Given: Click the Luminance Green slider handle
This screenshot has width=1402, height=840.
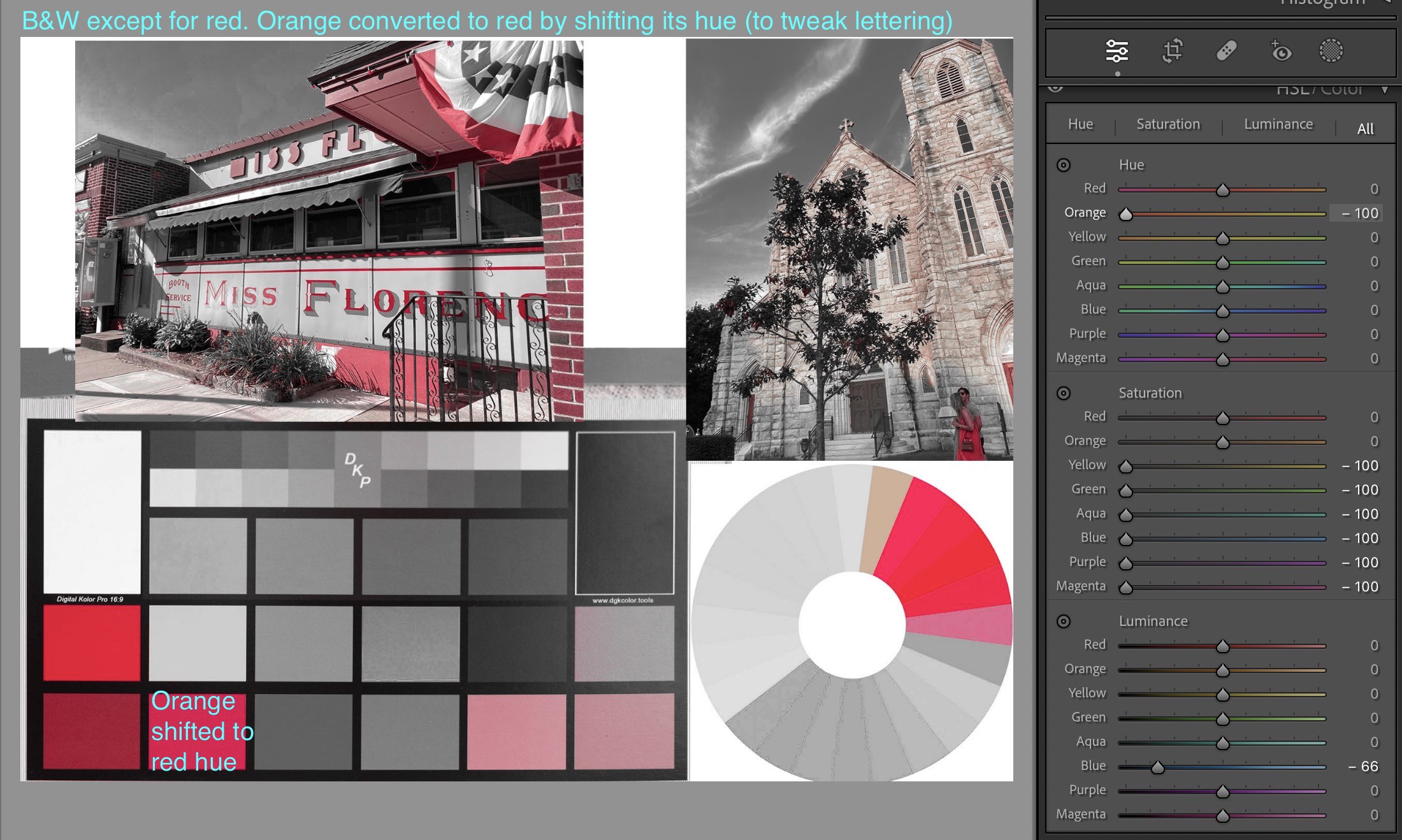Looking at the screenshot, I should pos(1222,719).
